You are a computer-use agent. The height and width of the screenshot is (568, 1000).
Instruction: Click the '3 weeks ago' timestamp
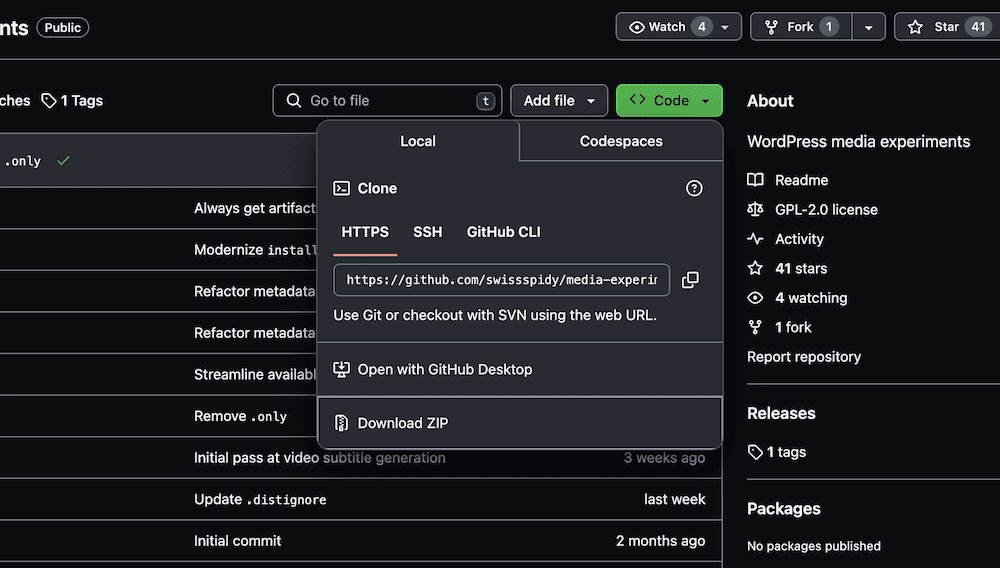click(x=664, y=458)
